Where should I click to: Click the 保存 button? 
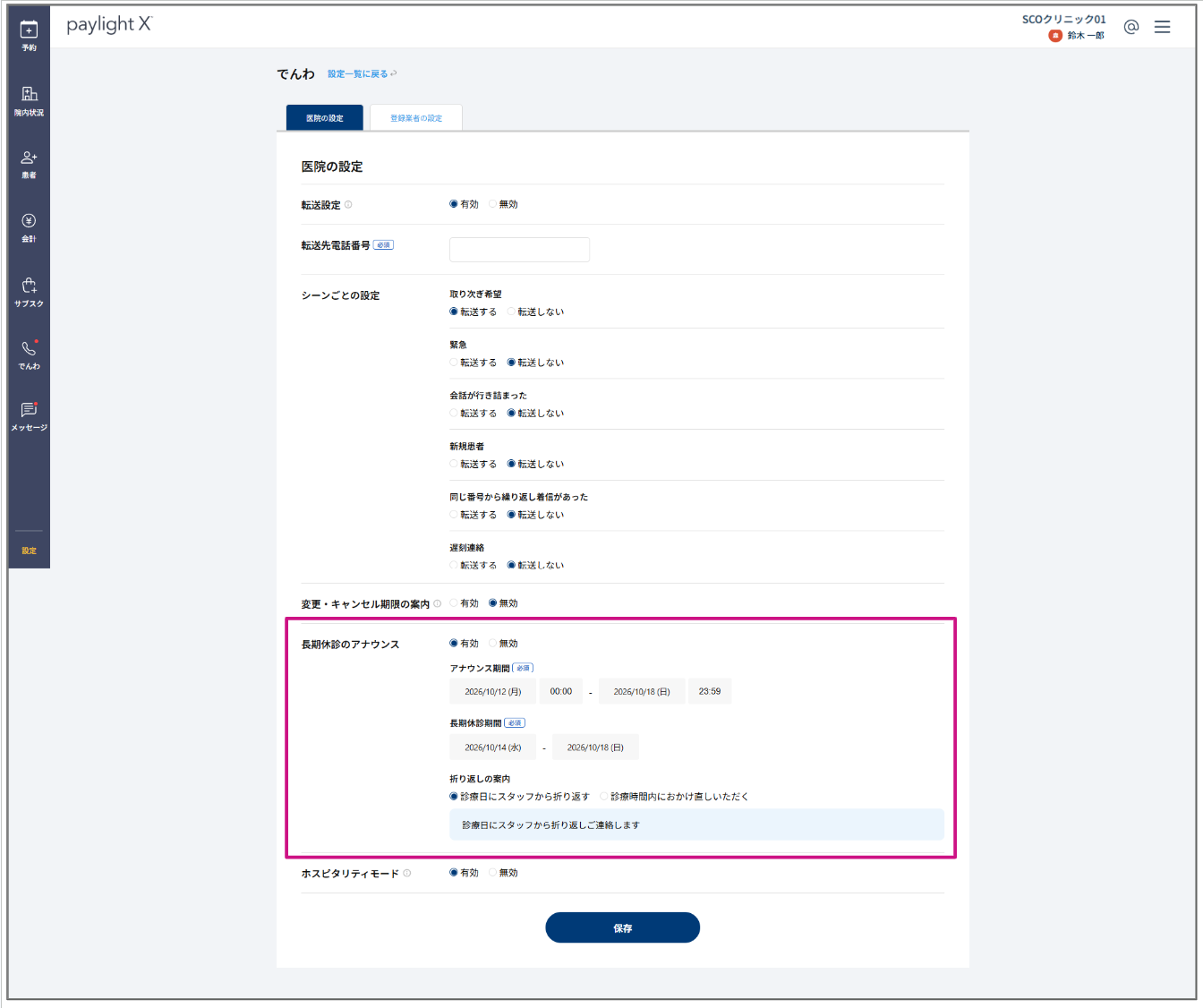point(623,928)
